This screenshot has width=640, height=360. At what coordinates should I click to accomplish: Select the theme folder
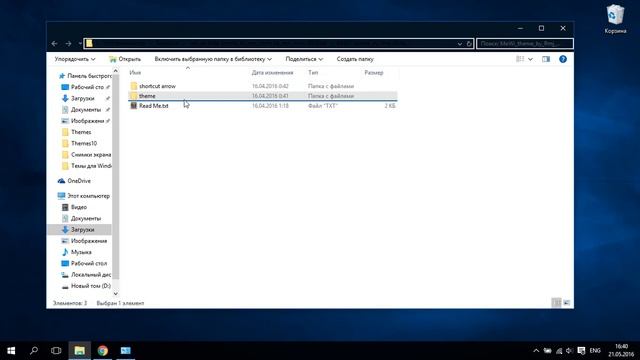point(147,96)
